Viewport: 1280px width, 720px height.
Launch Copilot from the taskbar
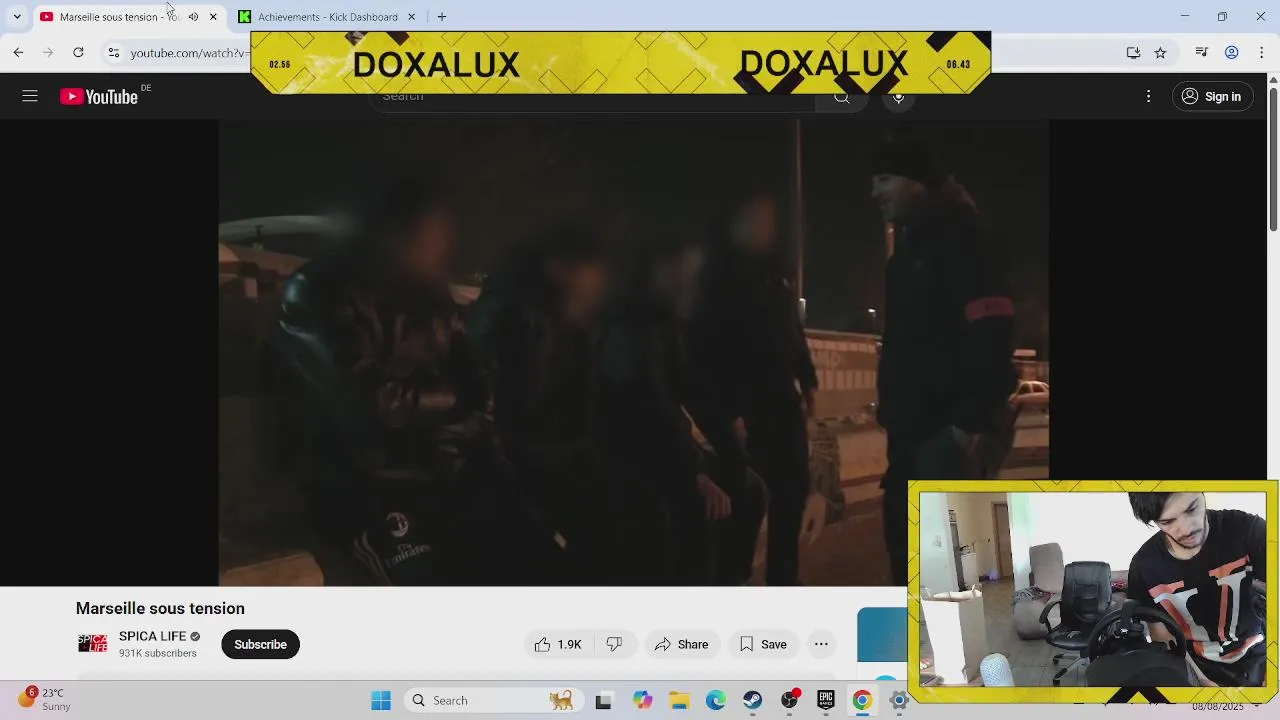pos(641,701)
